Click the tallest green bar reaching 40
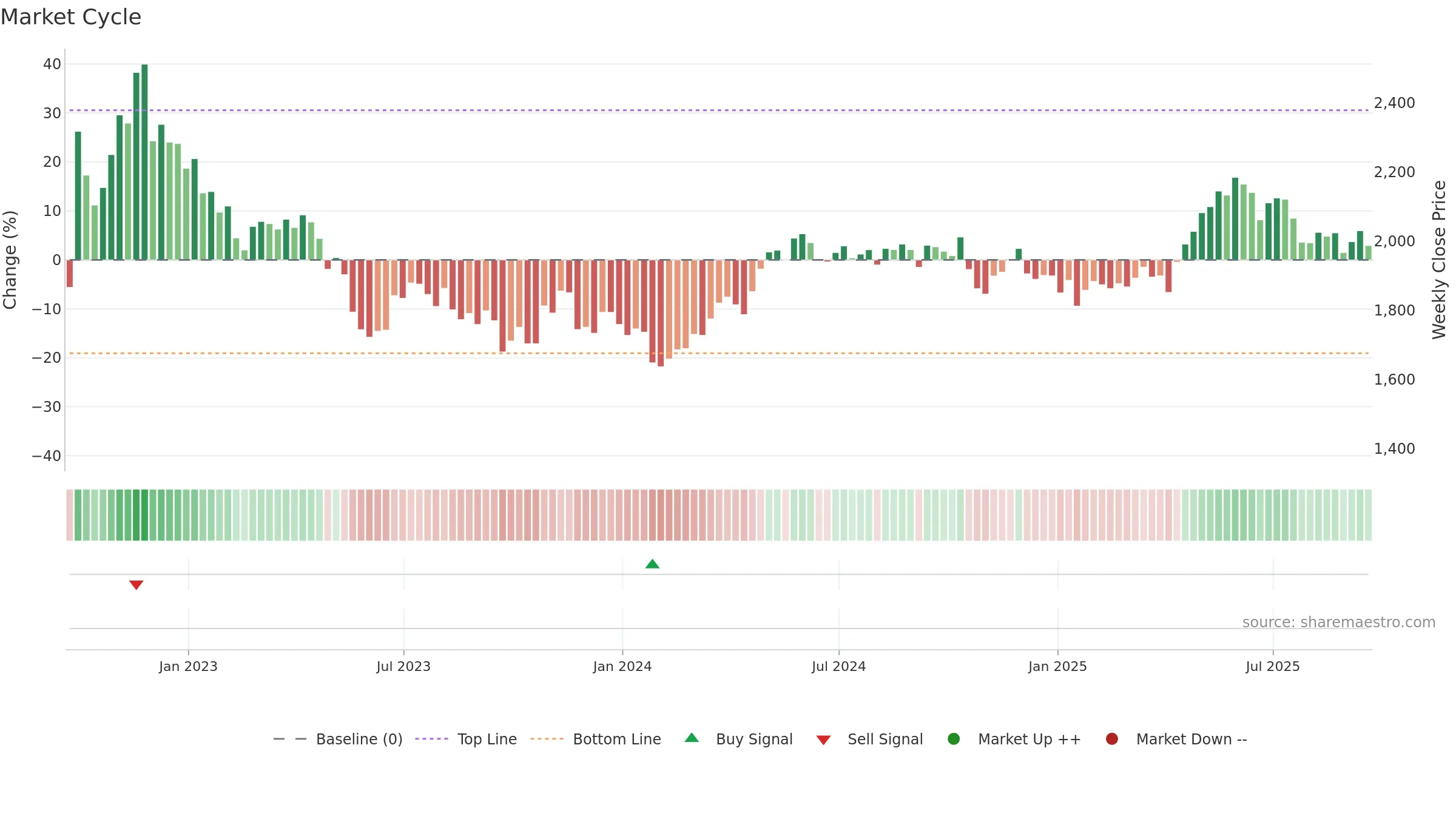The width and height of the screenshot is (1456, 819). [144, 162]
